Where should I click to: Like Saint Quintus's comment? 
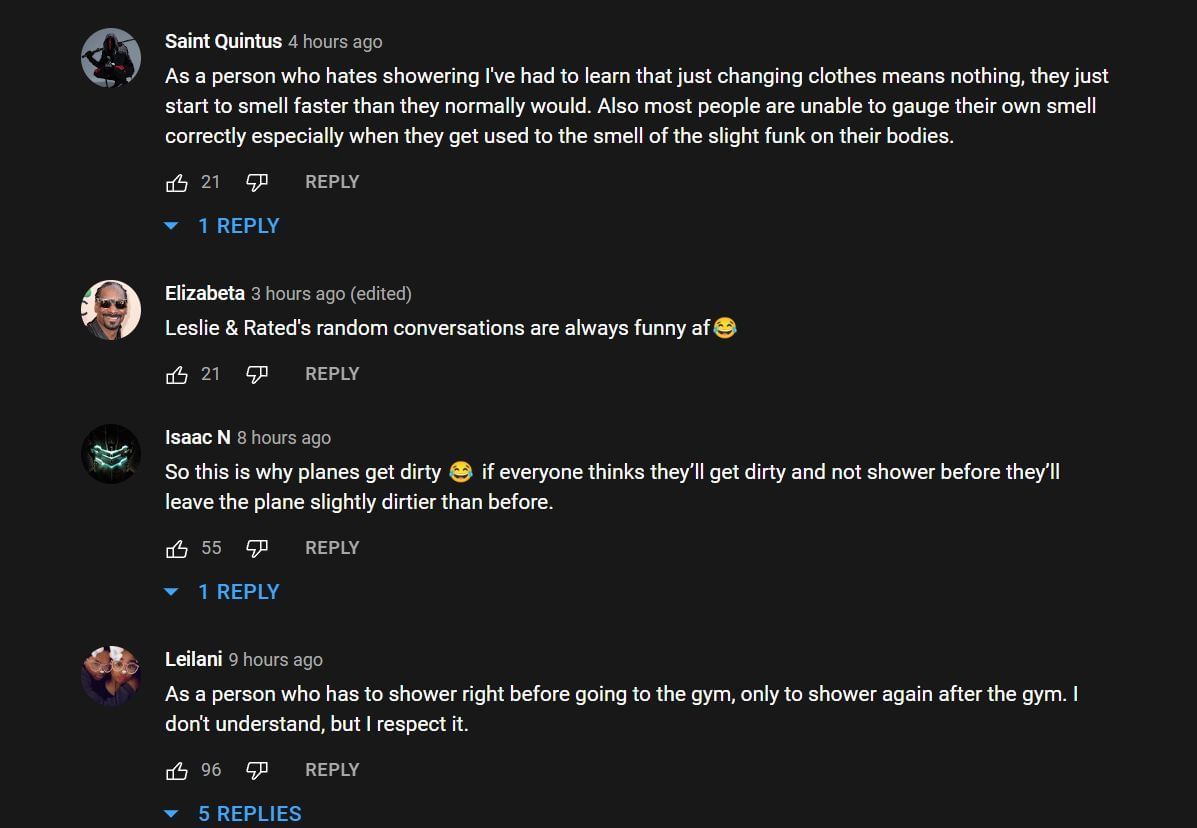(x=177, y=182)
